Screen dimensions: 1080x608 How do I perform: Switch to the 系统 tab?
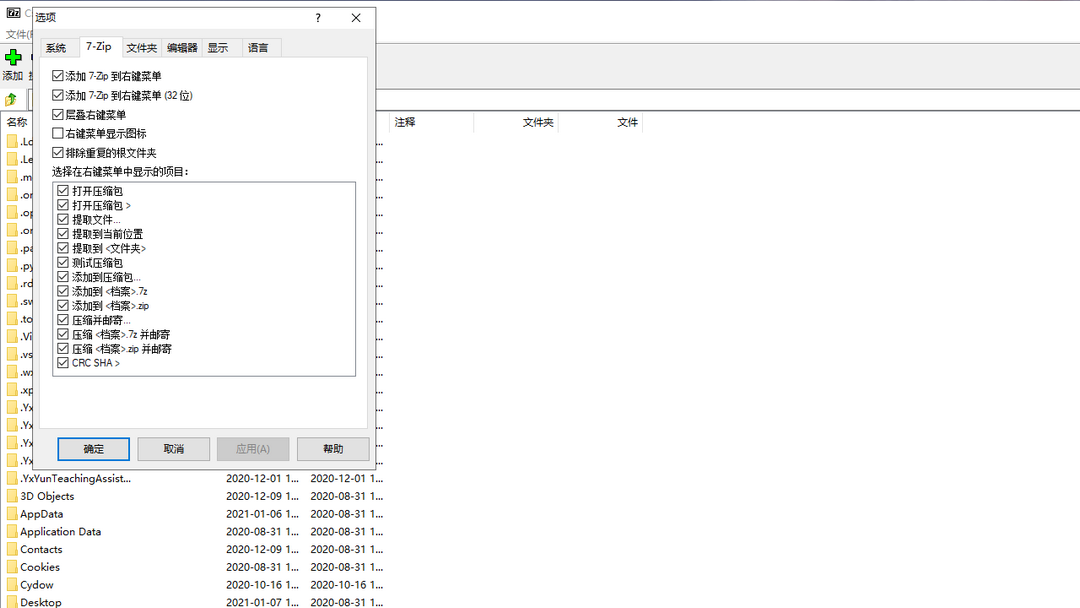[x=56, y=48]
